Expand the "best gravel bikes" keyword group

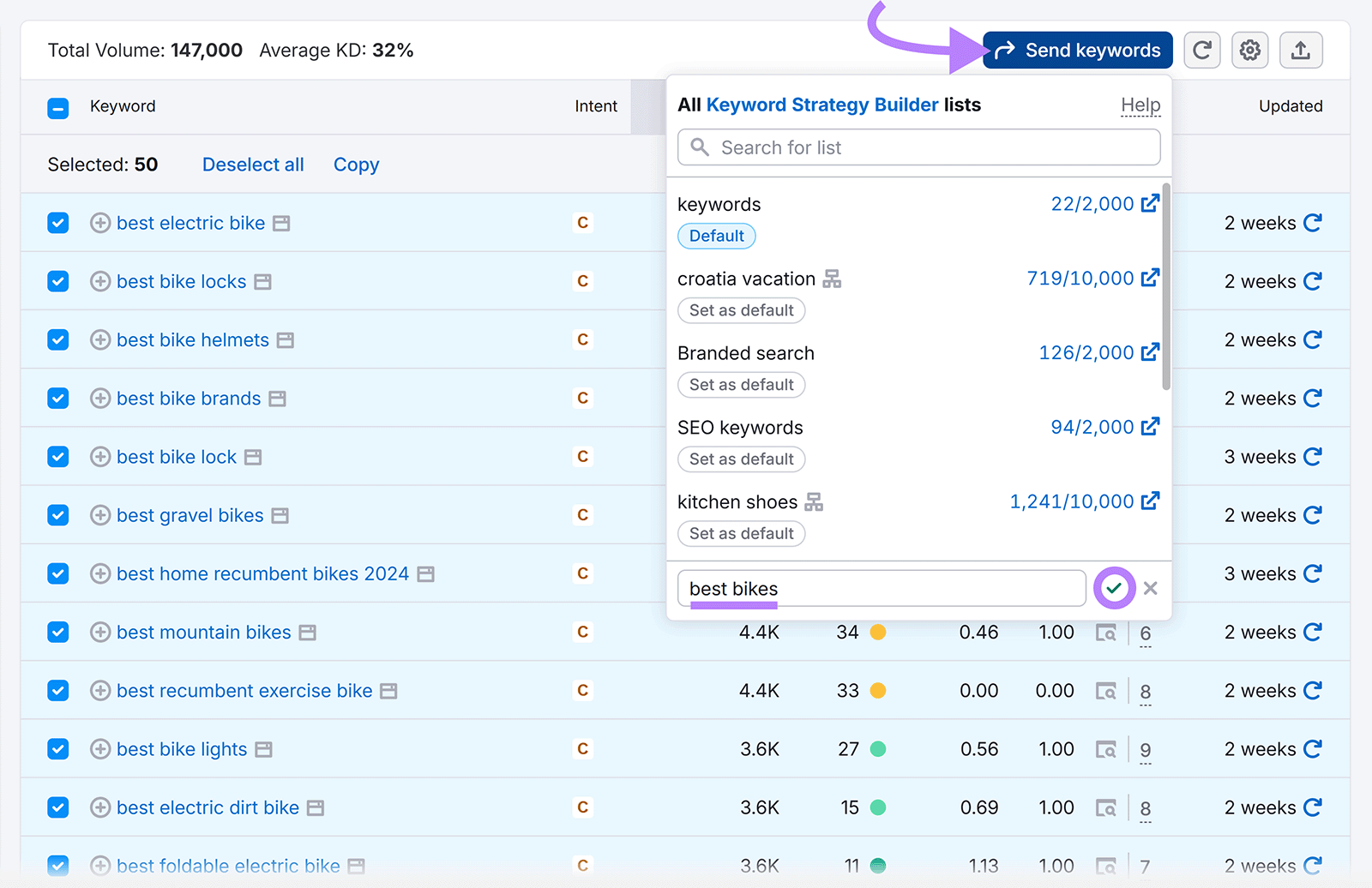tap(100, 515)
